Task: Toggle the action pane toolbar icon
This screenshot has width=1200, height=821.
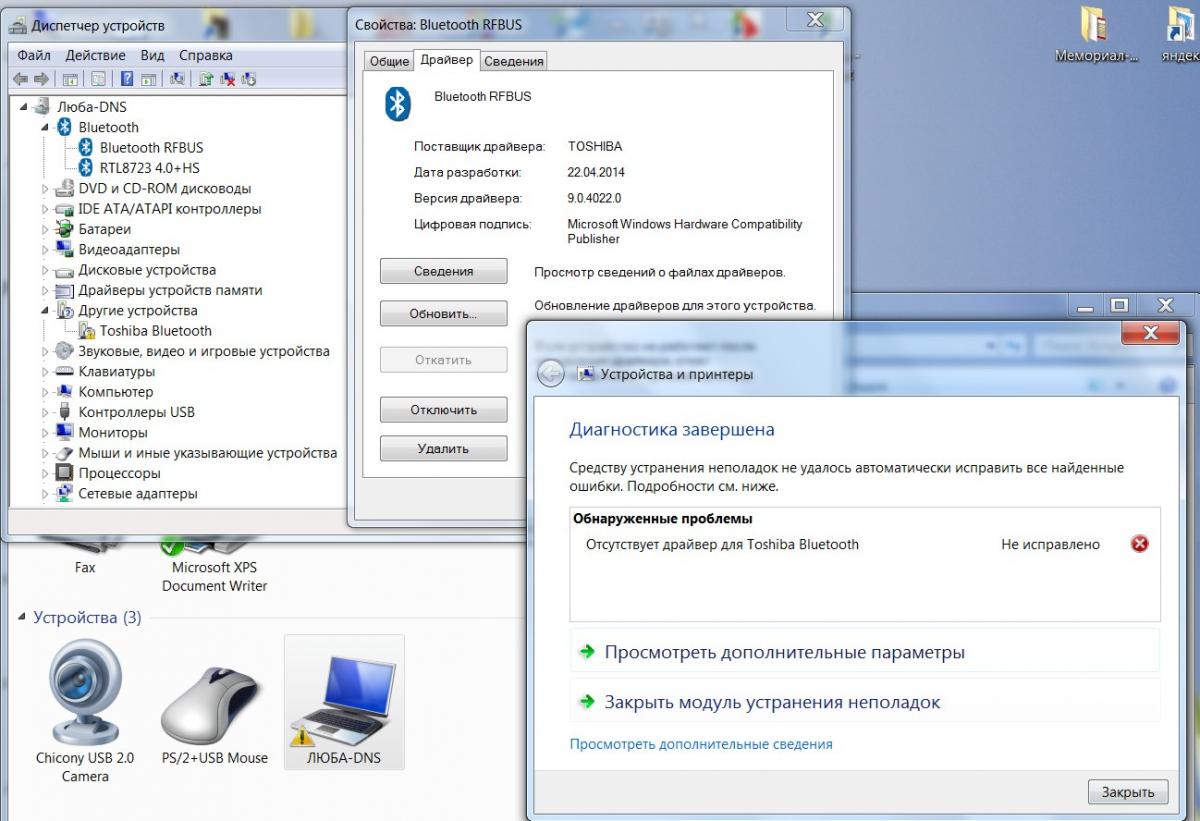Action: pos(148,79)
